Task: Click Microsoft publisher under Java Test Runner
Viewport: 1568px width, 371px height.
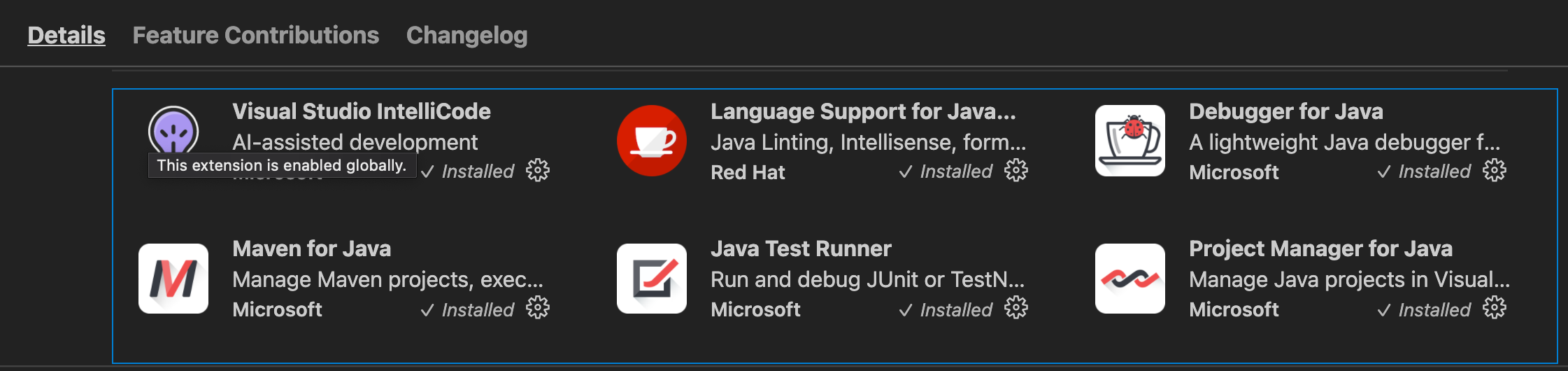Action: pos(755,309)
